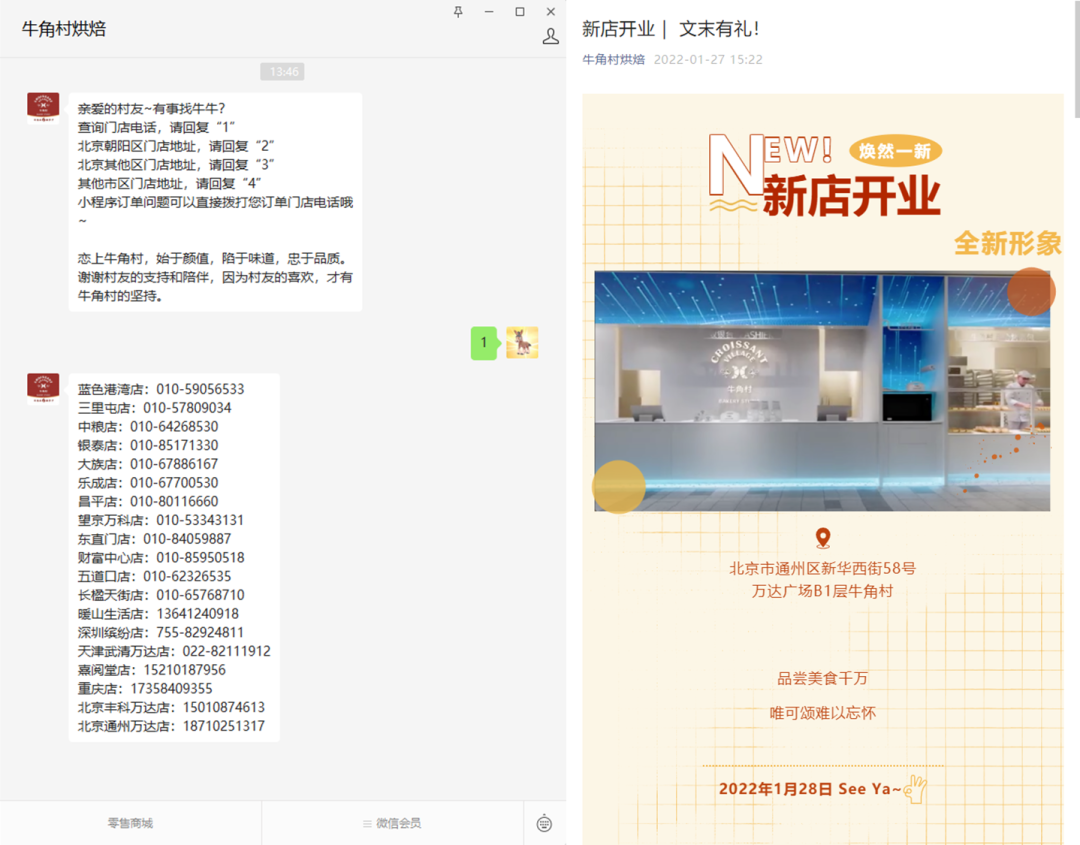Close the chat window
The width and height of the screenshot is (1080, 845).
point(551,12)
